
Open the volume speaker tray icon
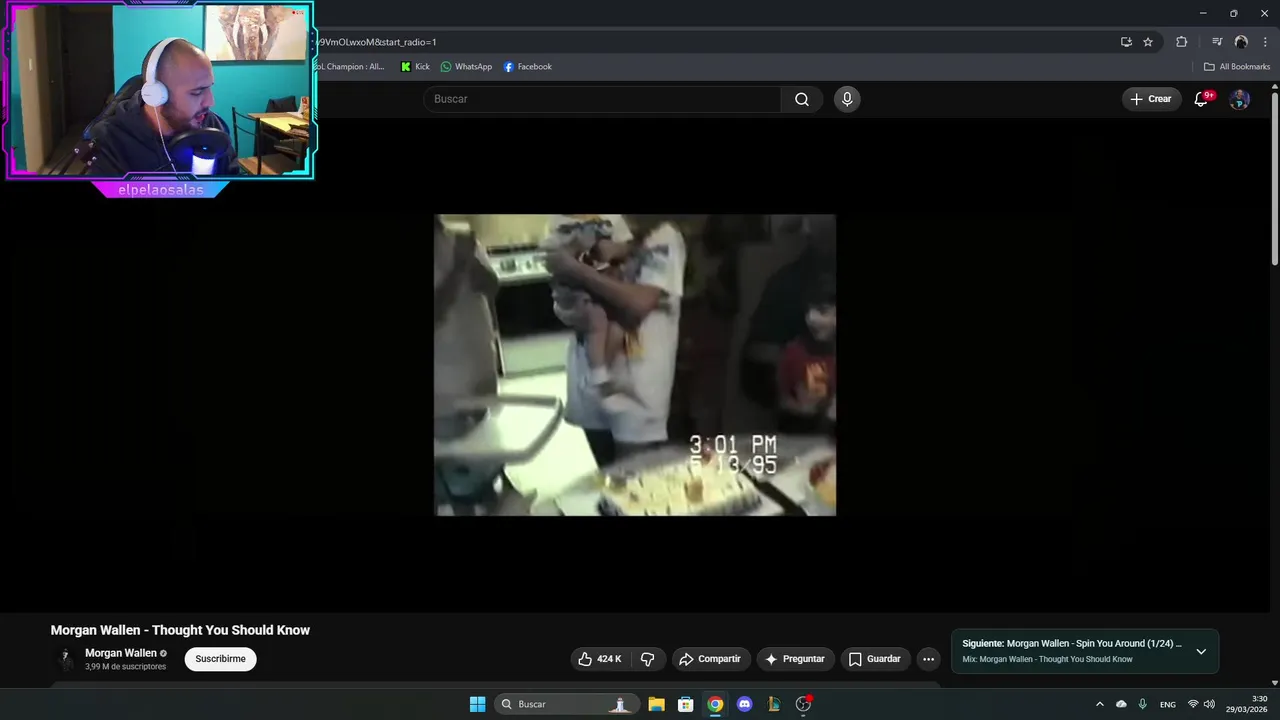click(x=1209, y=704)
